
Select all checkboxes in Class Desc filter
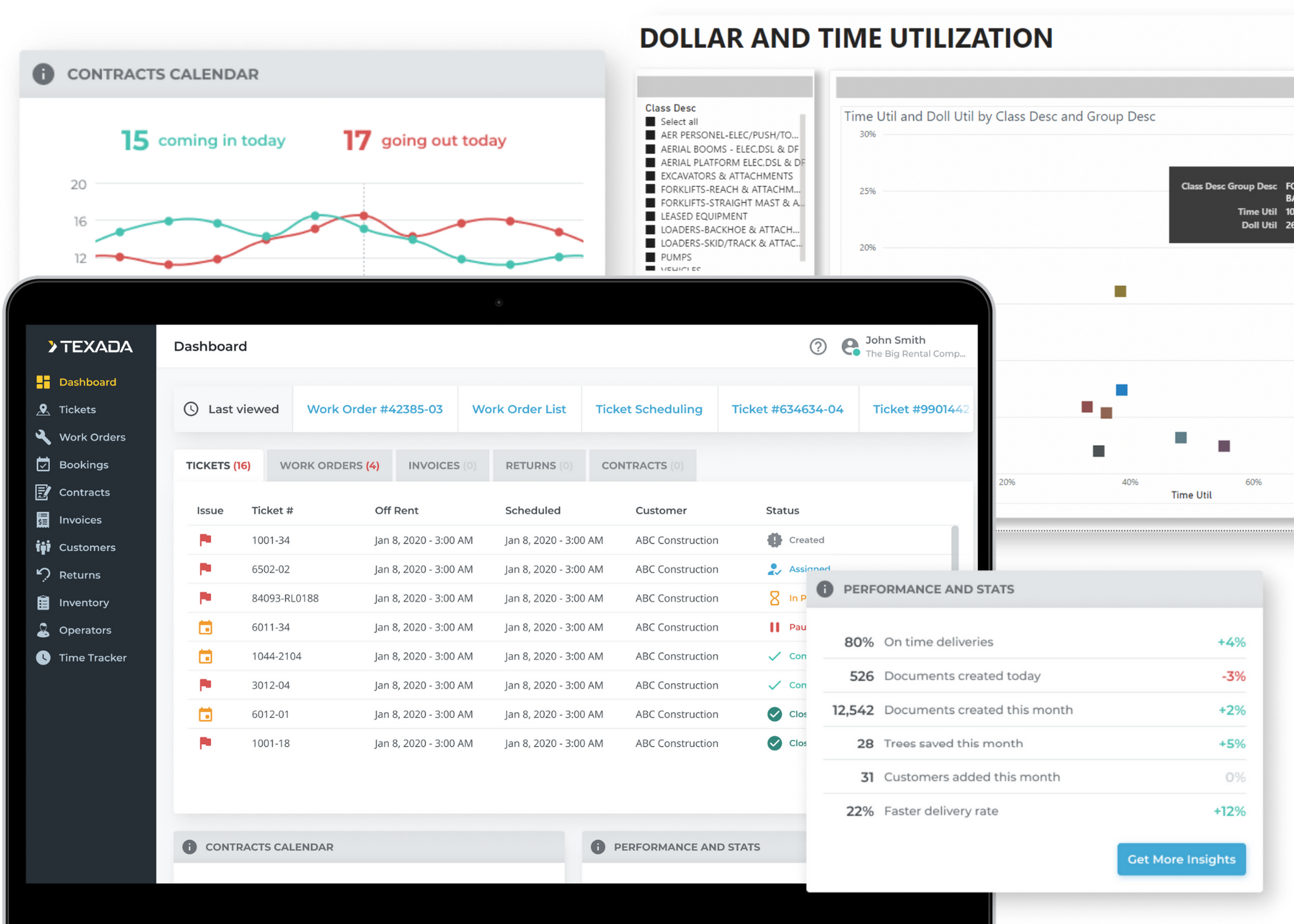pyautogui.click(x=651, y=121)
